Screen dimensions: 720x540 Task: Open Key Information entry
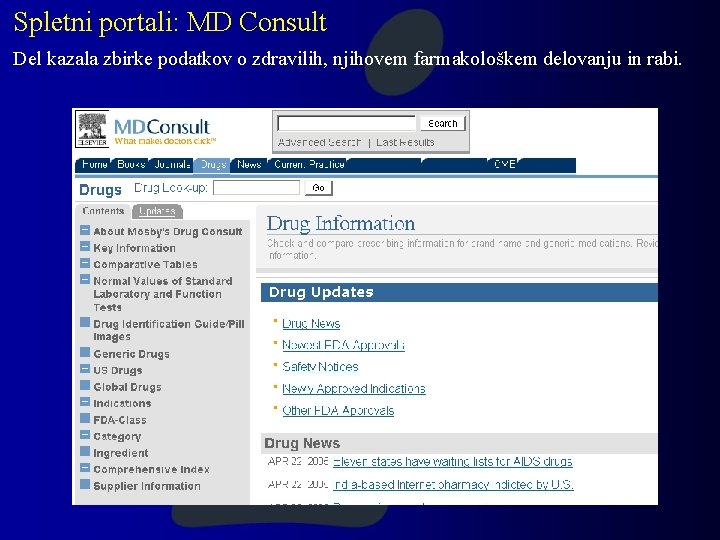coord(134,248)
